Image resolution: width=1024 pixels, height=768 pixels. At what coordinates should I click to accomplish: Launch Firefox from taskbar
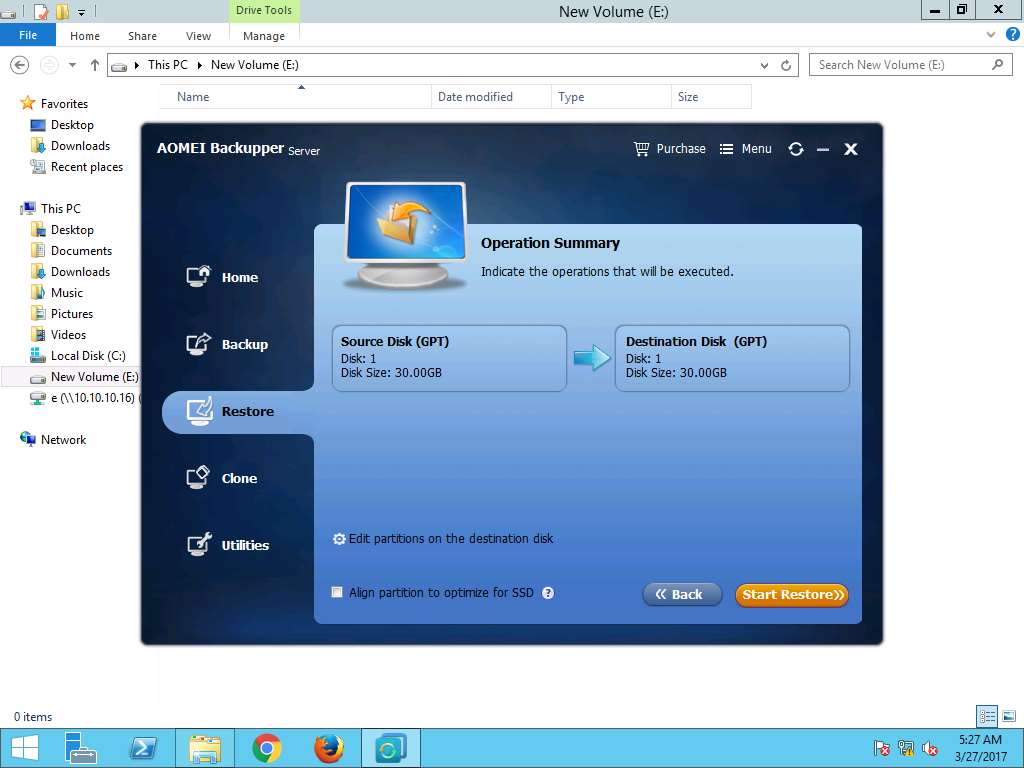coord(328,748)
